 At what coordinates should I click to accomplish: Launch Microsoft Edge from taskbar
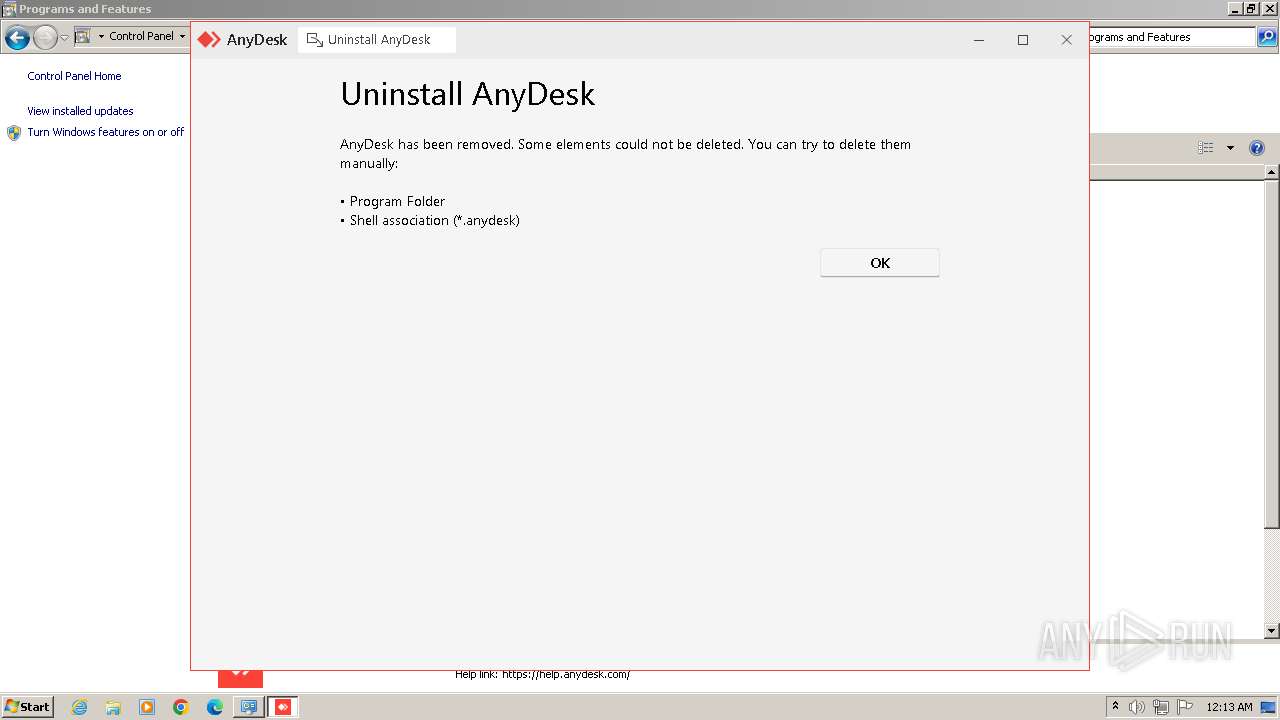(x=215, y=707)
